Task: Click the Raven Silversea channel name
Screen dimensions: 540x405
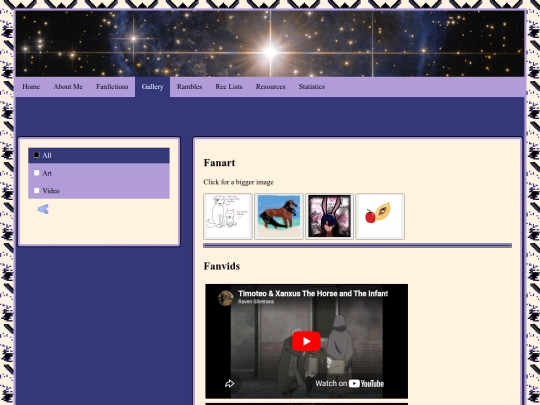Action: (x=256, y=302)
